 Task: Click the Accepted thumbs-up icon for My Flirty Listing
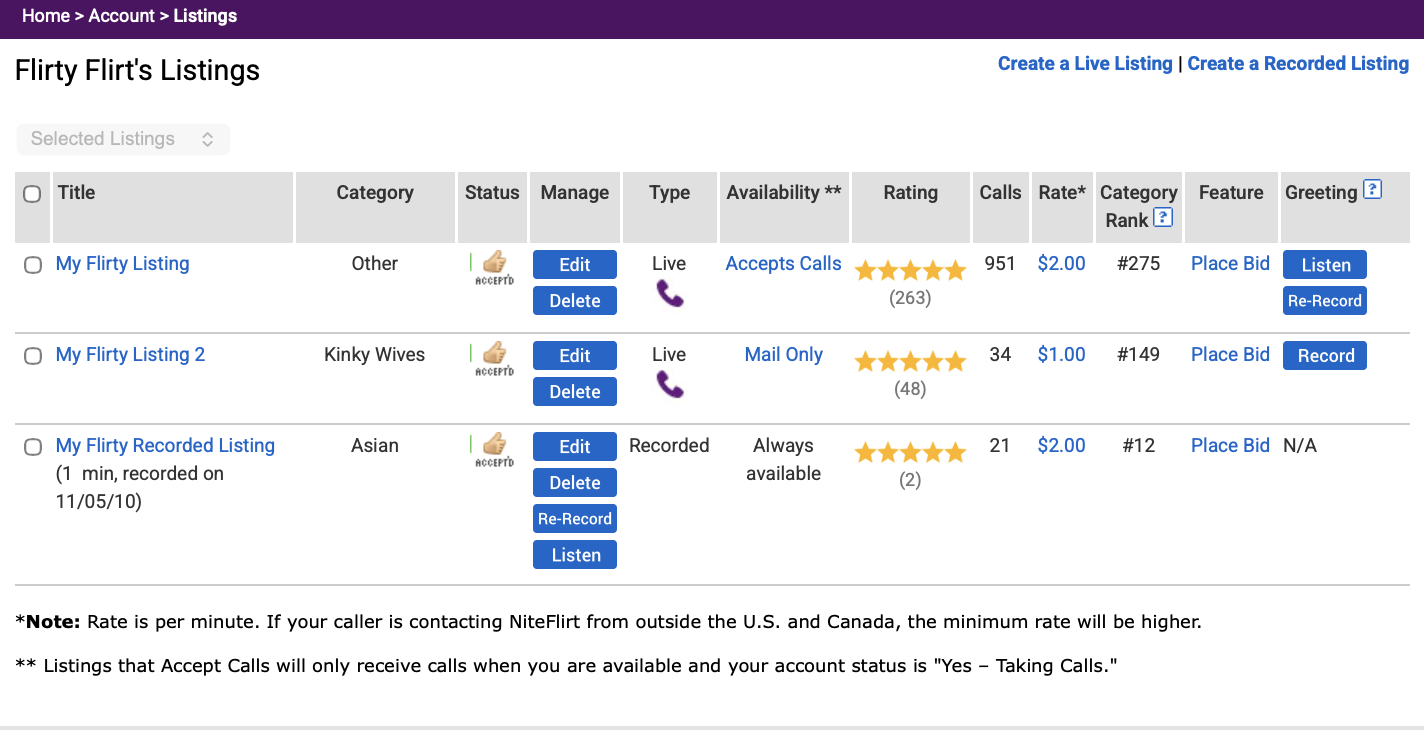[x=494, y=269]
